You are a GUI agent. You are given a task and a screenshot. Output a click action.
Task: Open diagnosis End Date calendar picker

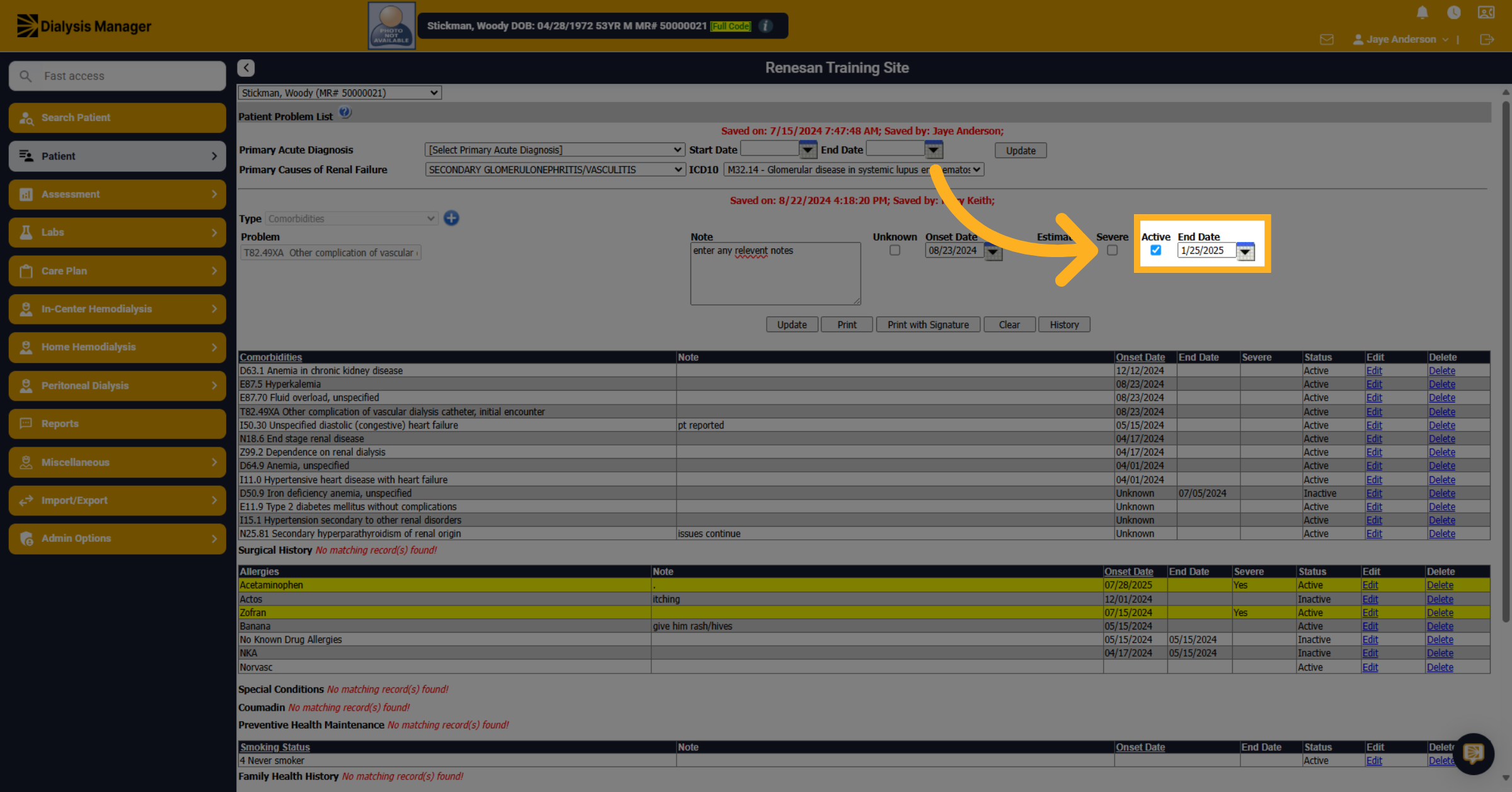click(934, 149)
